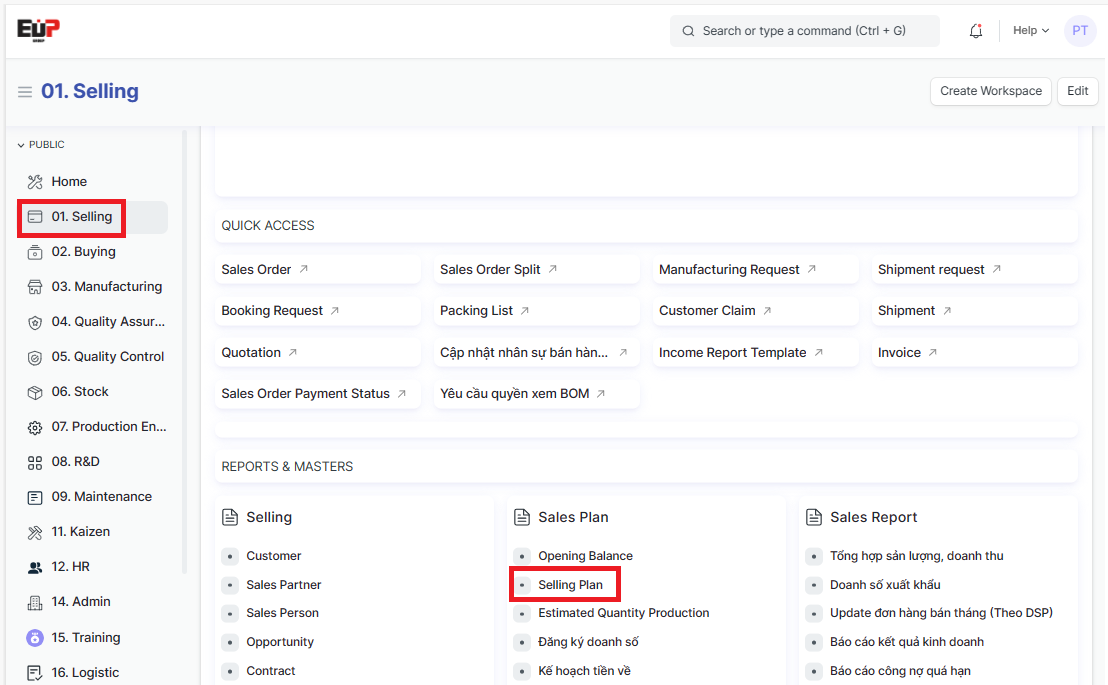Viewport: 1108px width, 685px height.
Task: Open the notifications bell
Action: pos(976,31)
